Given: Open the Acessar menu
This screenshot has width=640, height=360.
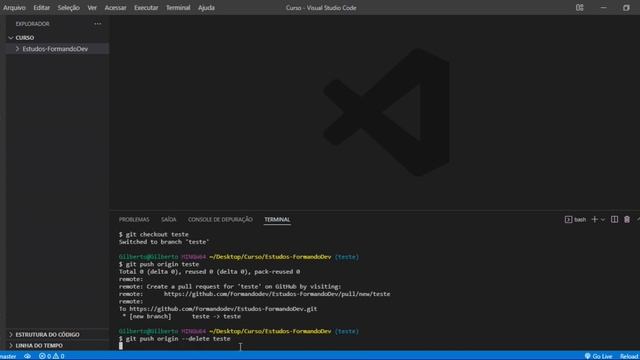Looking at the screenshot, I should click(x=116, y=8).
